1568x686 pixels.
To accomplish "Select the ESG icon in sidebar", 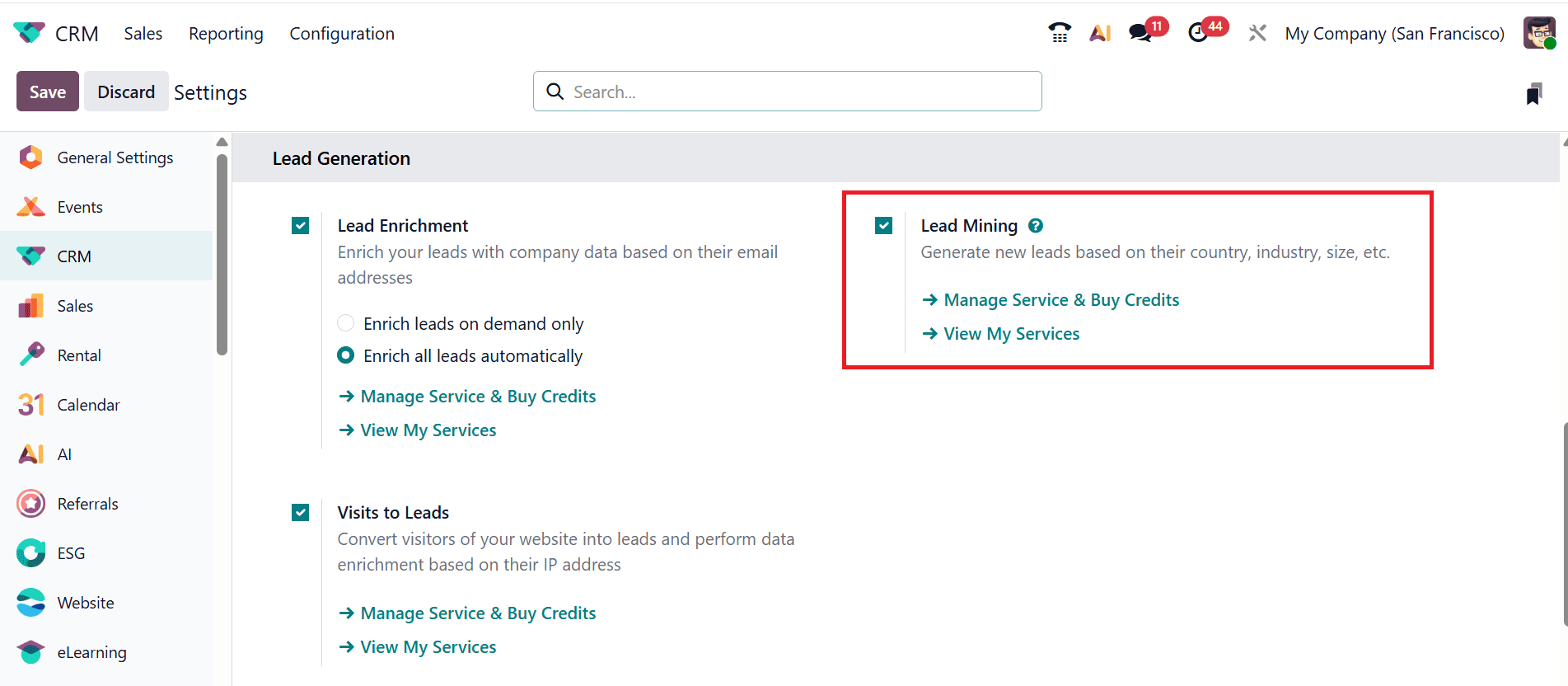I will click(30, 553).
